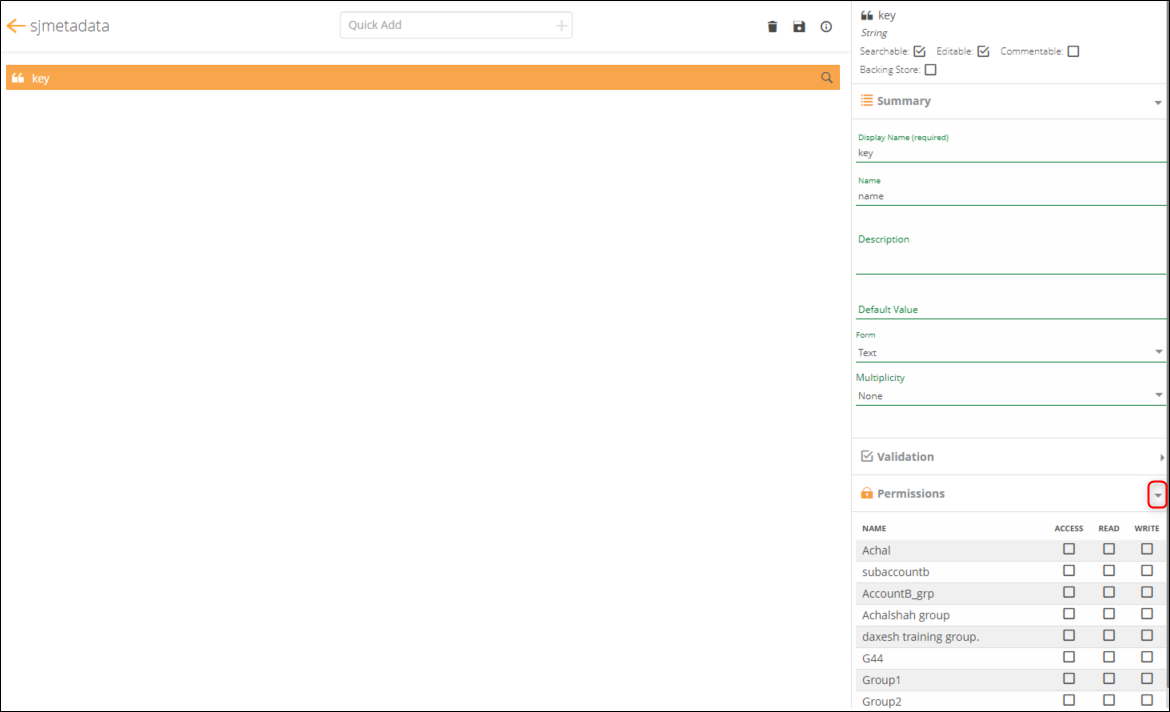The width and height of the screenshot is (1170, 712).
Task: Click the Achalshah group row name
Action: tap(906, 615)
